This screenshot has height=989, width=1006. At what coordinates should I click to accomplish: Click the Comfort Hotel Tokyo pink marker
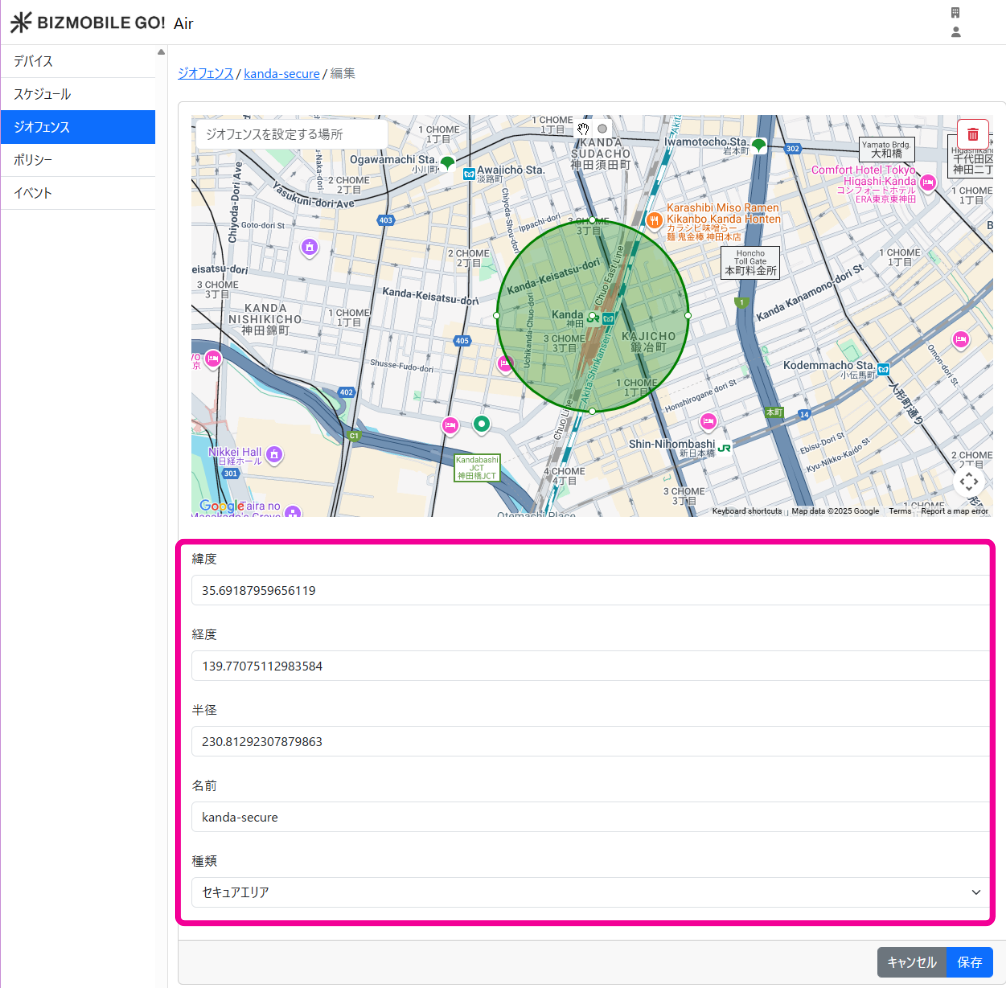(928, 182)
